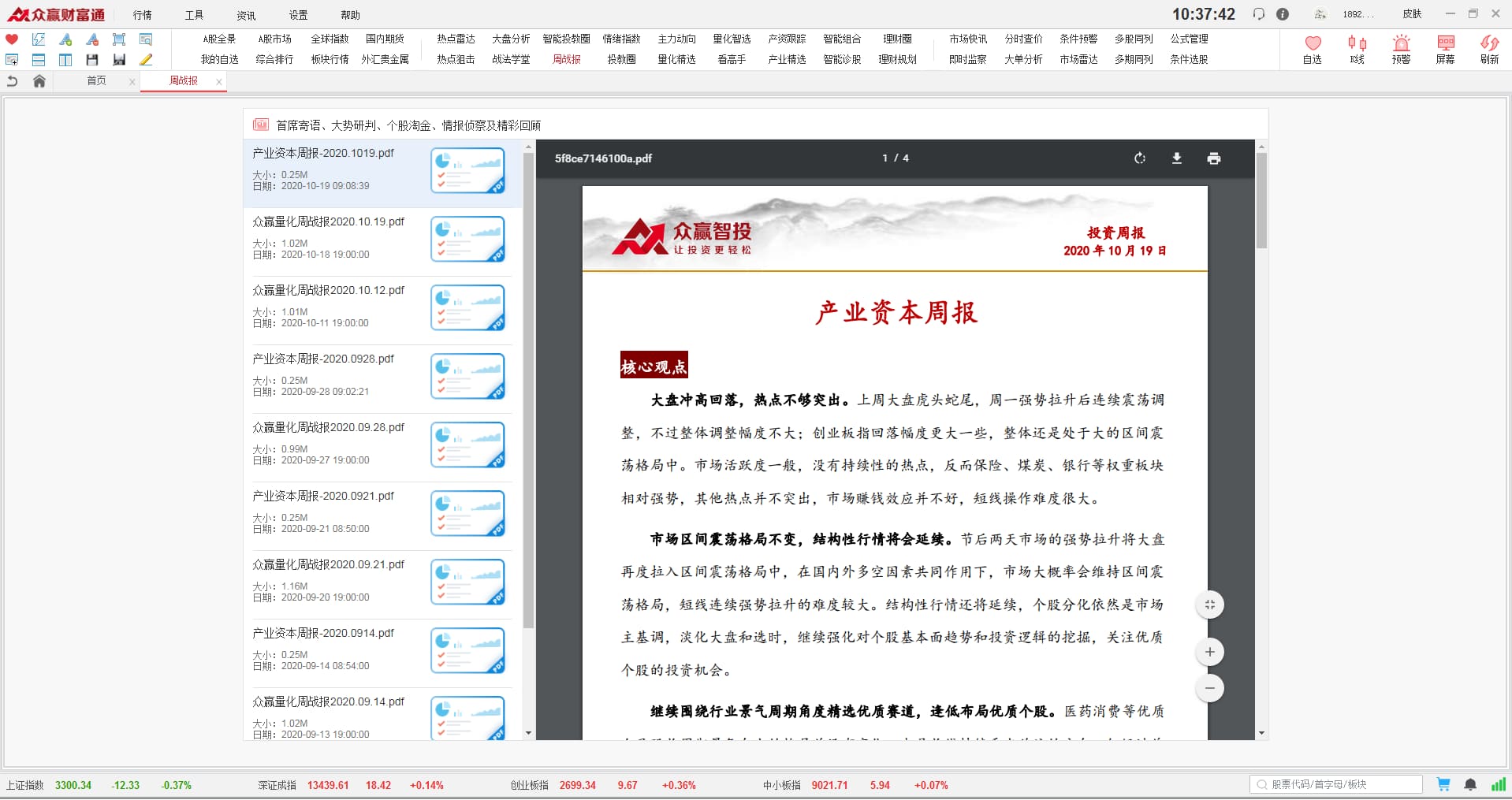Viewport: 1512px width, 800px height.
Task: Open the 预警 alarm button
Action: [x=1401, y=50]
